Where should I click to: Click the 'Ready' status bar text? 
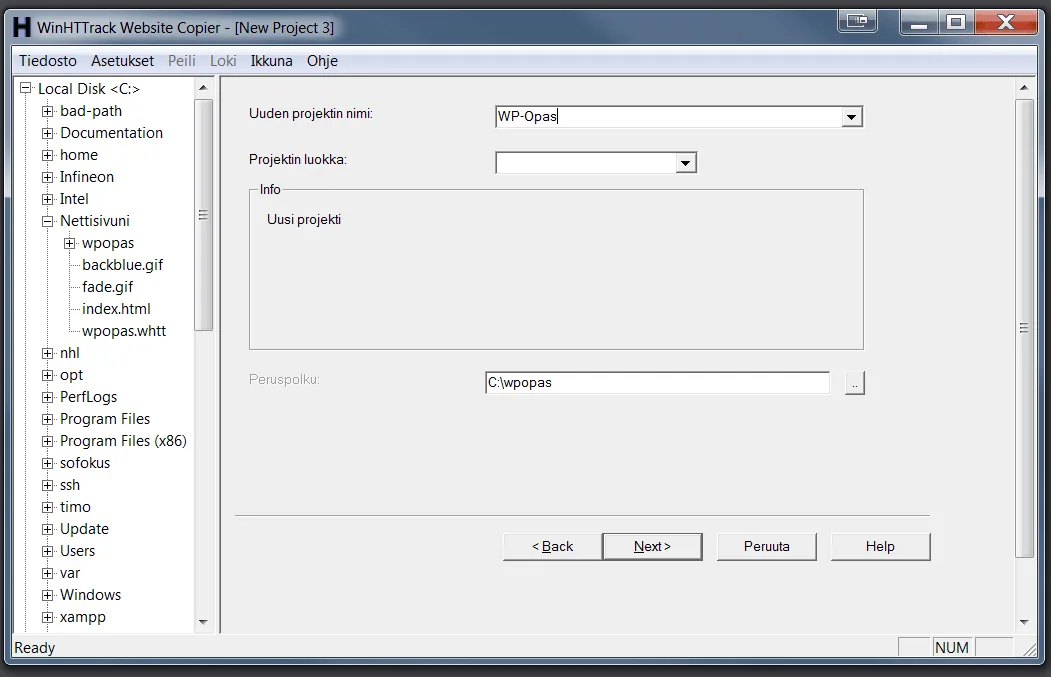coord(35,648)
